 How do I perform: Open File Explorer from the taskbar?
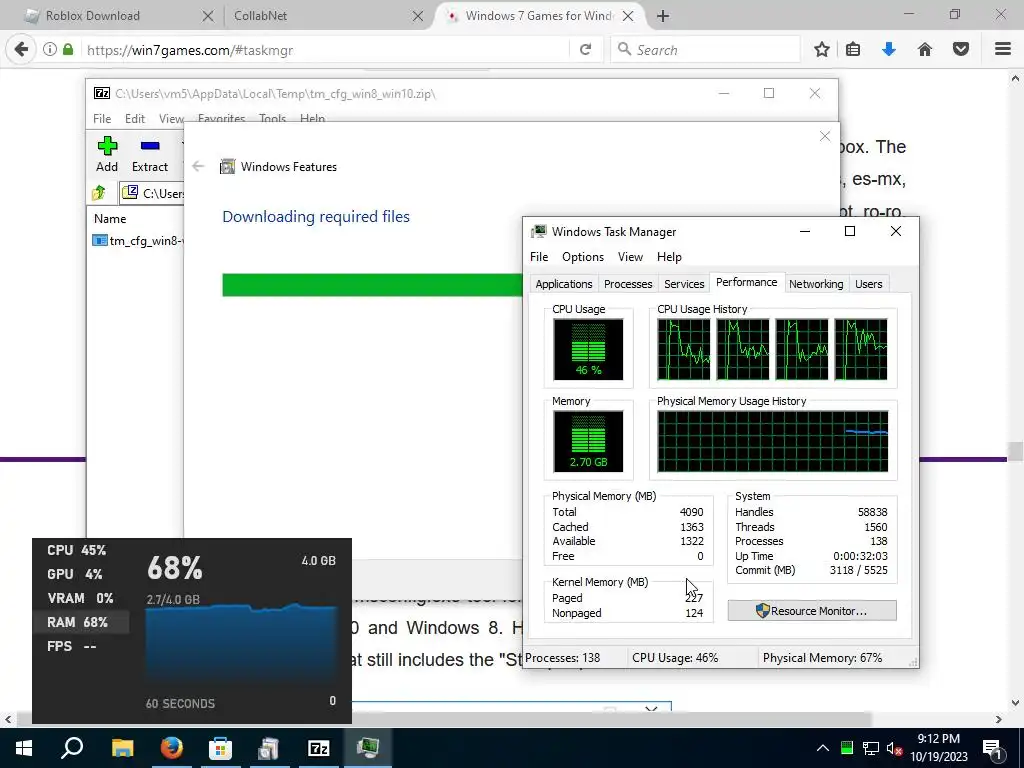pos(122,748)
